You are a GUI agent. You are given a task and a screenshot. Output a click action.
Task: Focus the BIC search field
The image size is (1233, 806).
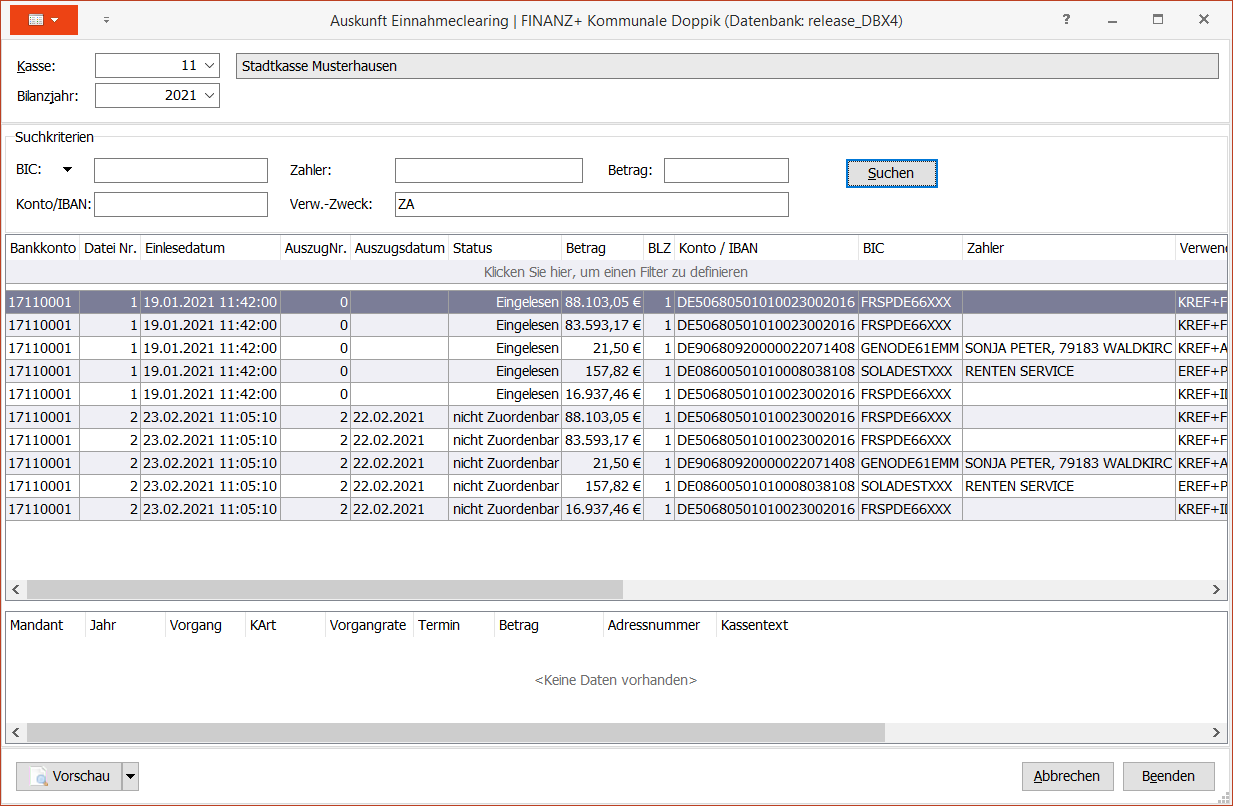pos(181,170)
